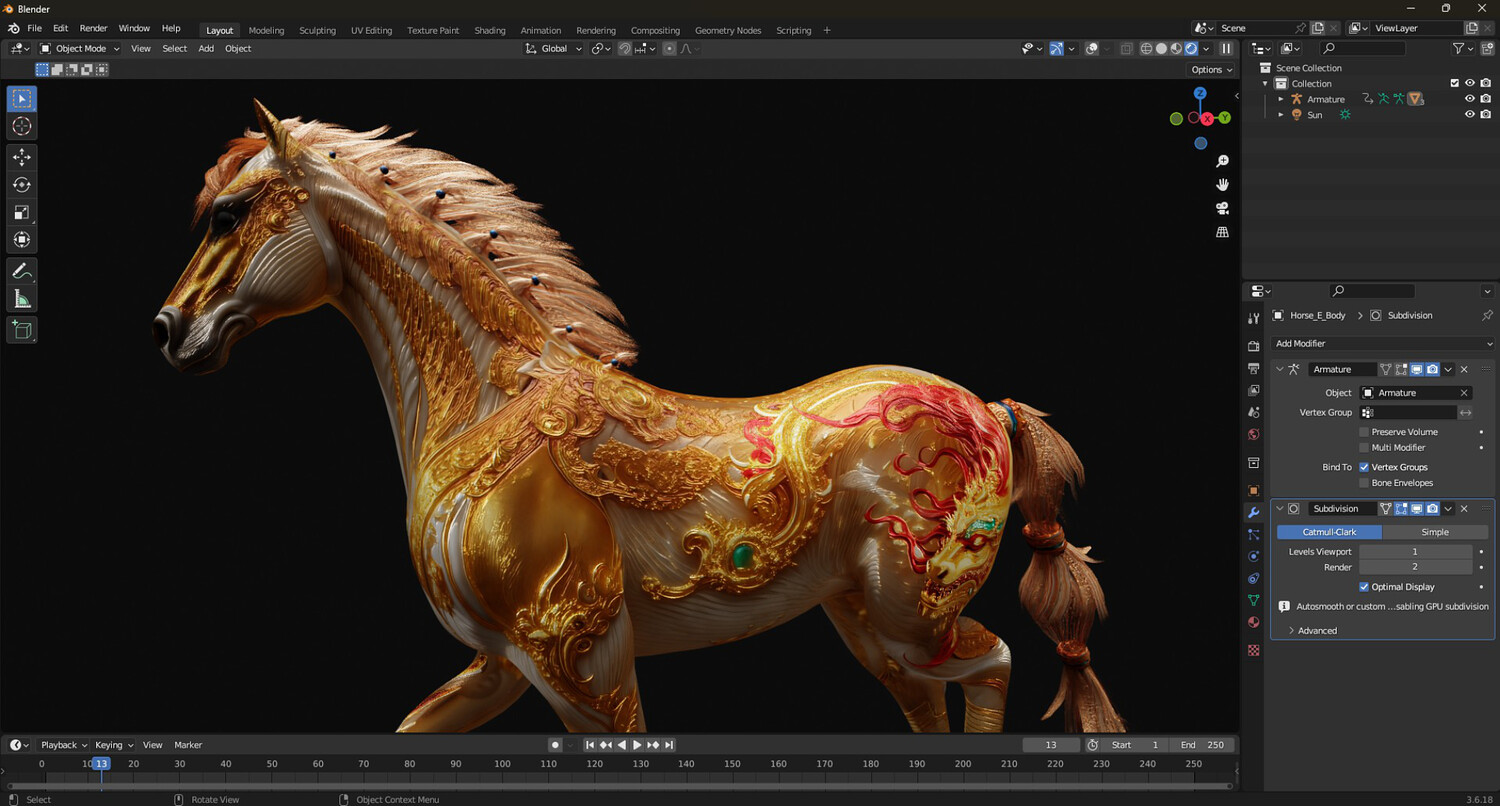Image resolution: width=1500 pixels, height=806 pixels.
Task: Open the Tool settings properties tab
Action: 1254,318
